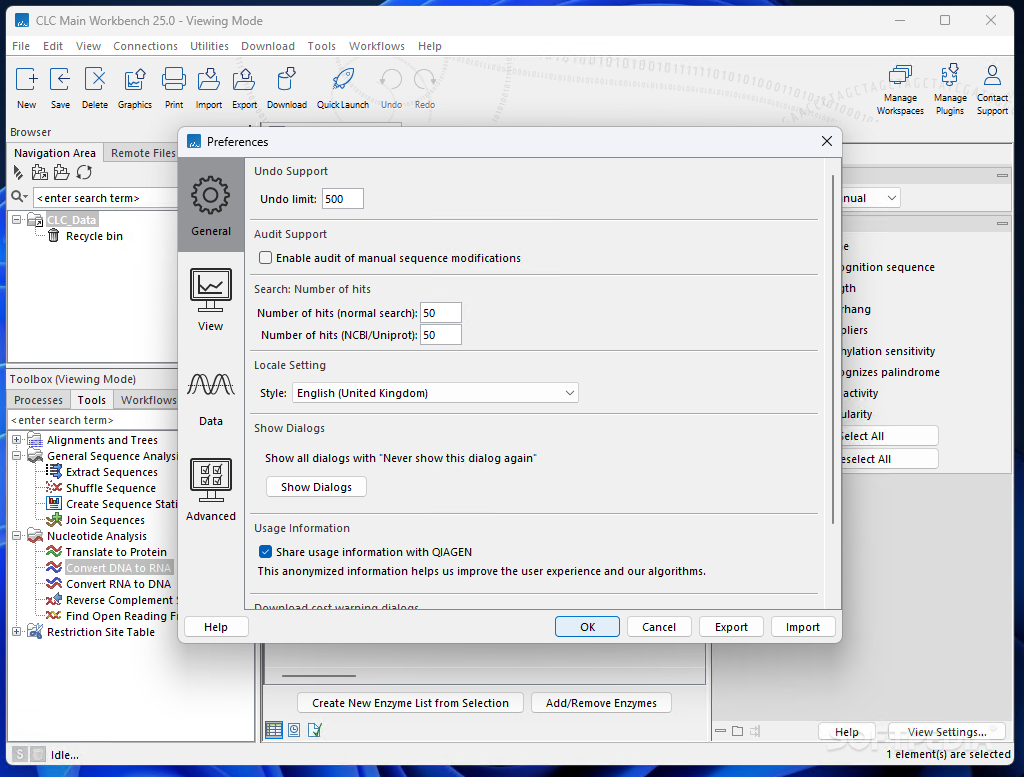The height and width of the screenshot is (777, 1024).
Task: Open the File menu
Action: click(21, 46)
